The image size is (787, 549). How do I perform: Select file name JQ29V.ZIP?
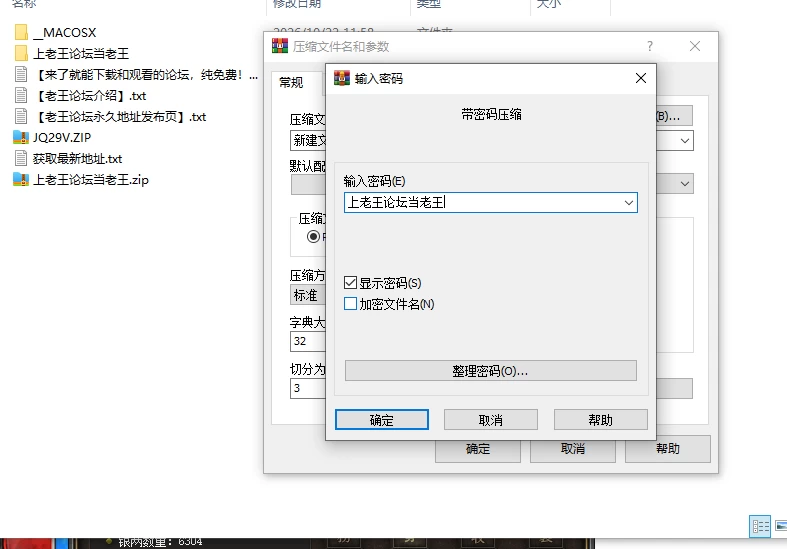click(x=62, y=137)
